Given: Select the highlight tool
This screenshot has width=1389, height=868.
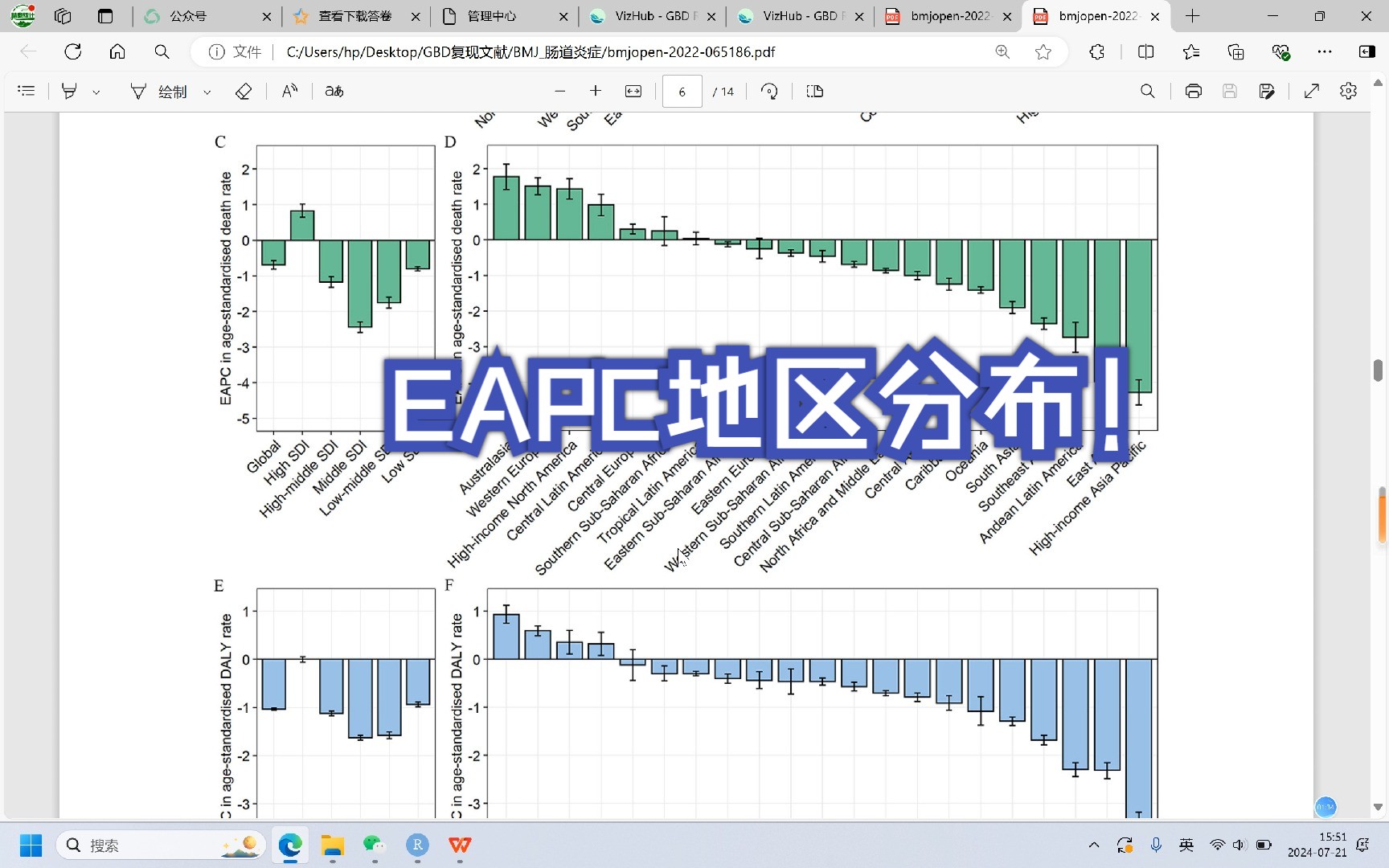Looking at the screenshot, I should click(69, 91).
